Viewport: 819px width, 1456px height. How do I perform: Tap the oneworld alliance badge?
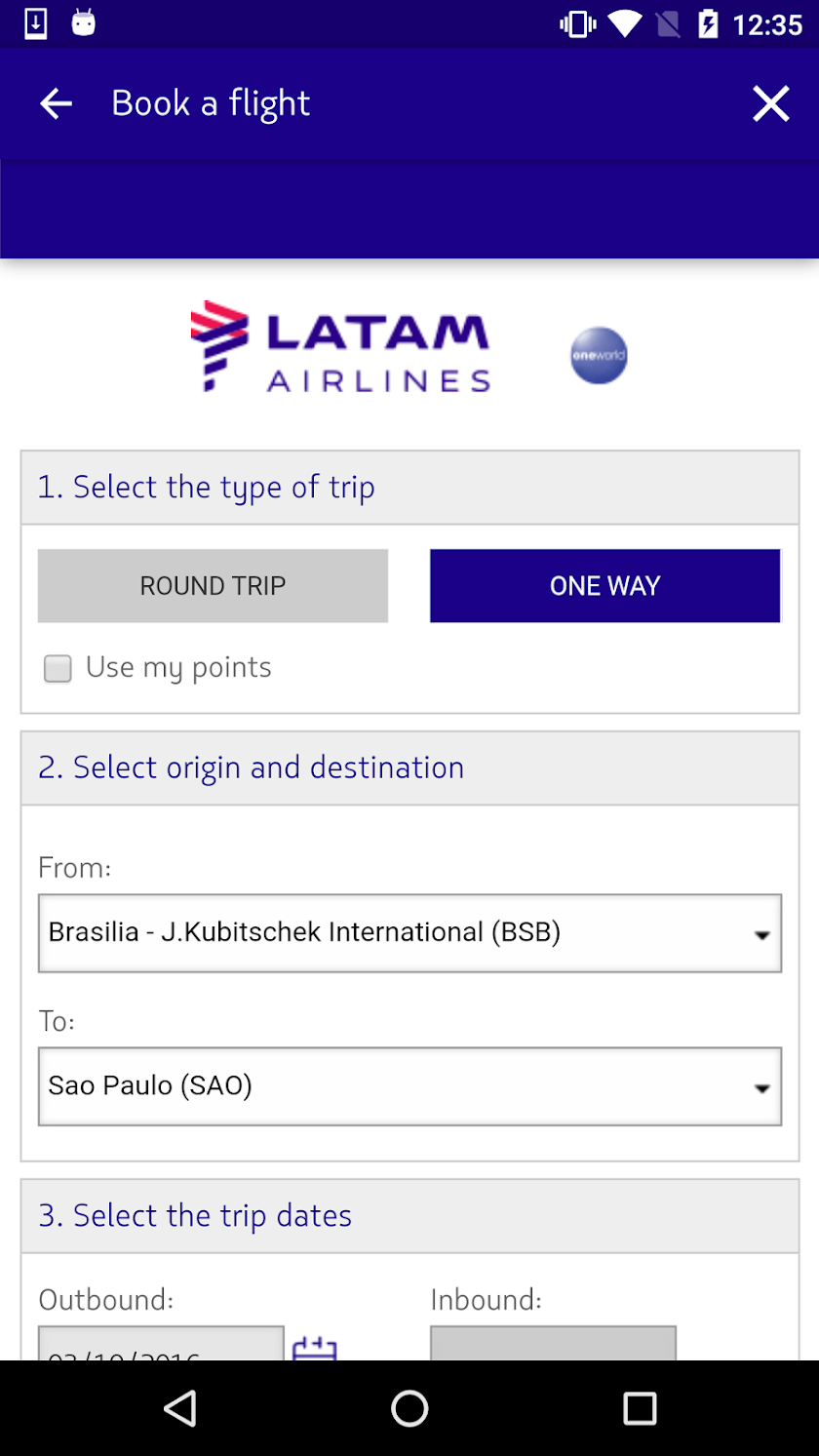pos(599,355)
